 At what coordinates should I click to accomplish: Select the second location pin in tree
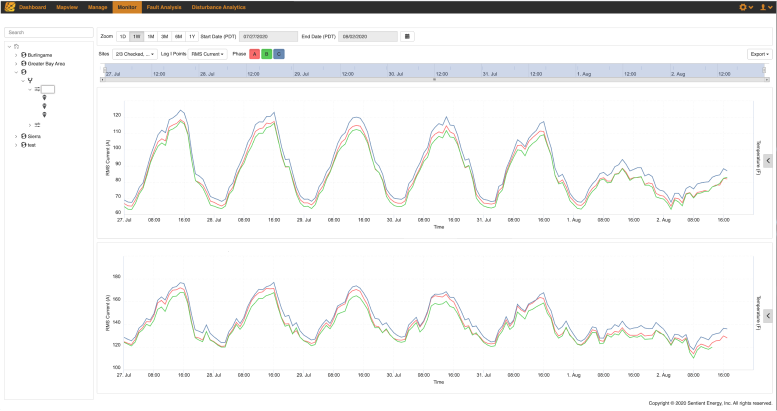[x=44, y=106]
